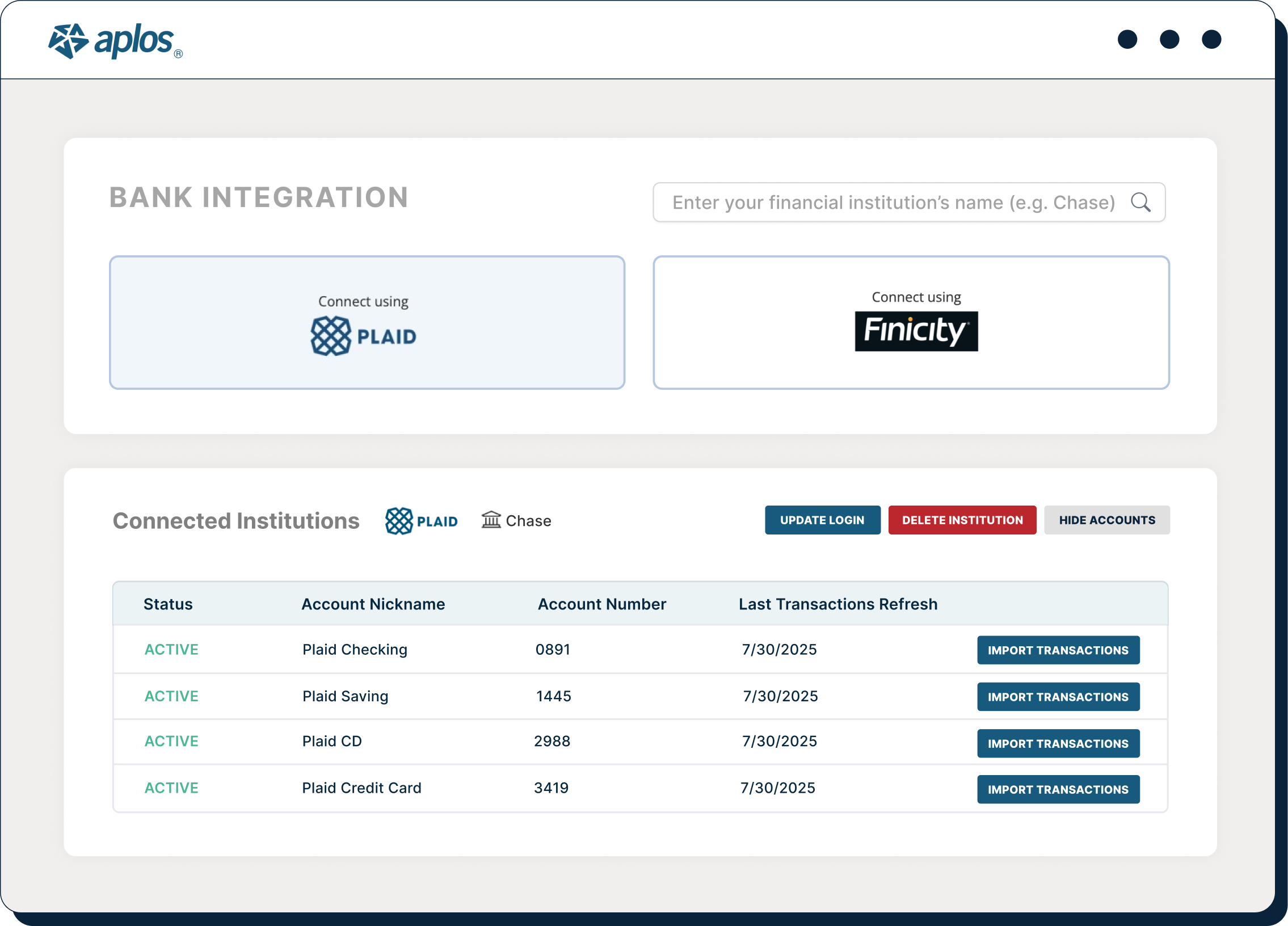Click the Plaid Saving nickname cell
This screenshot has width=1288, height=926.
tap(346, 696)
